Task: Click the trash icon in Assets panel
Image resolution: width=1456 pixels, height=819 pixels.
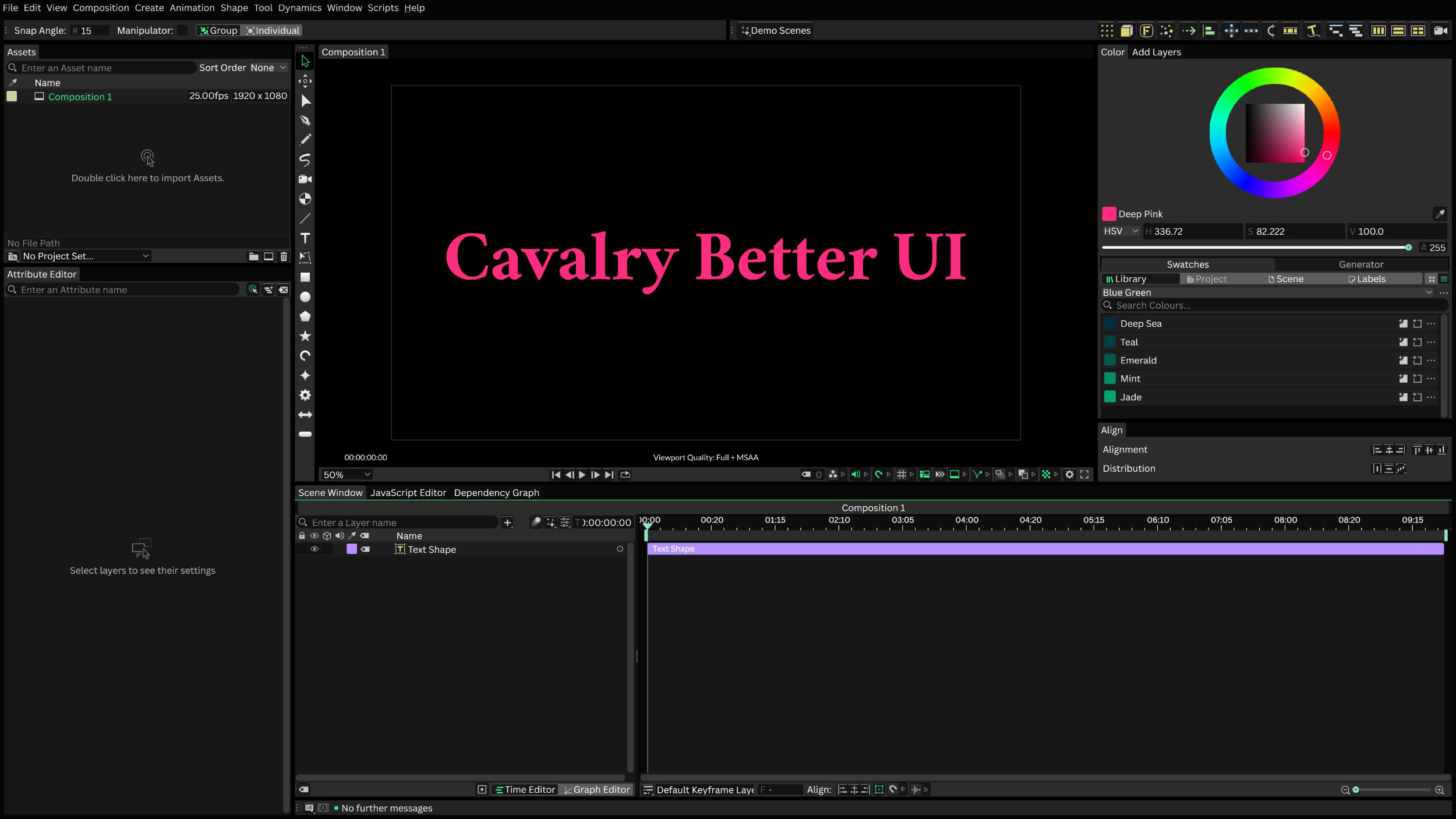Action: tap(284, 256)
